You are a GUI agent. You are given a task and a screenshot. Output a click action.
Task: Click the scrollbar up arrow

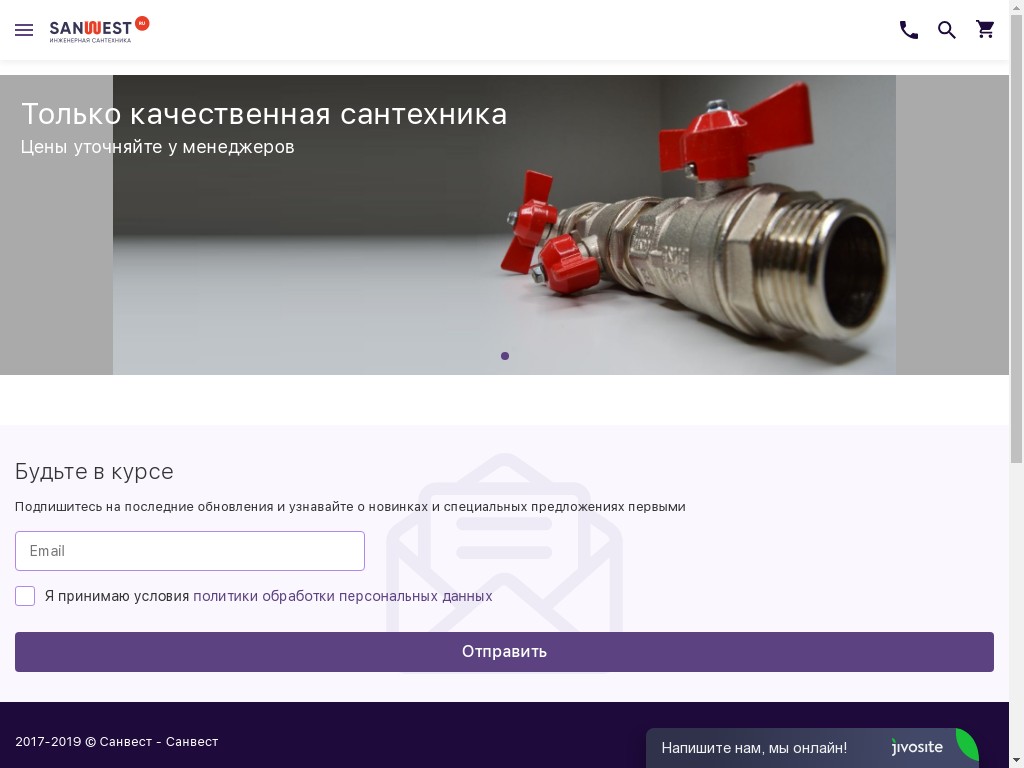click(x=1017, y=7)
